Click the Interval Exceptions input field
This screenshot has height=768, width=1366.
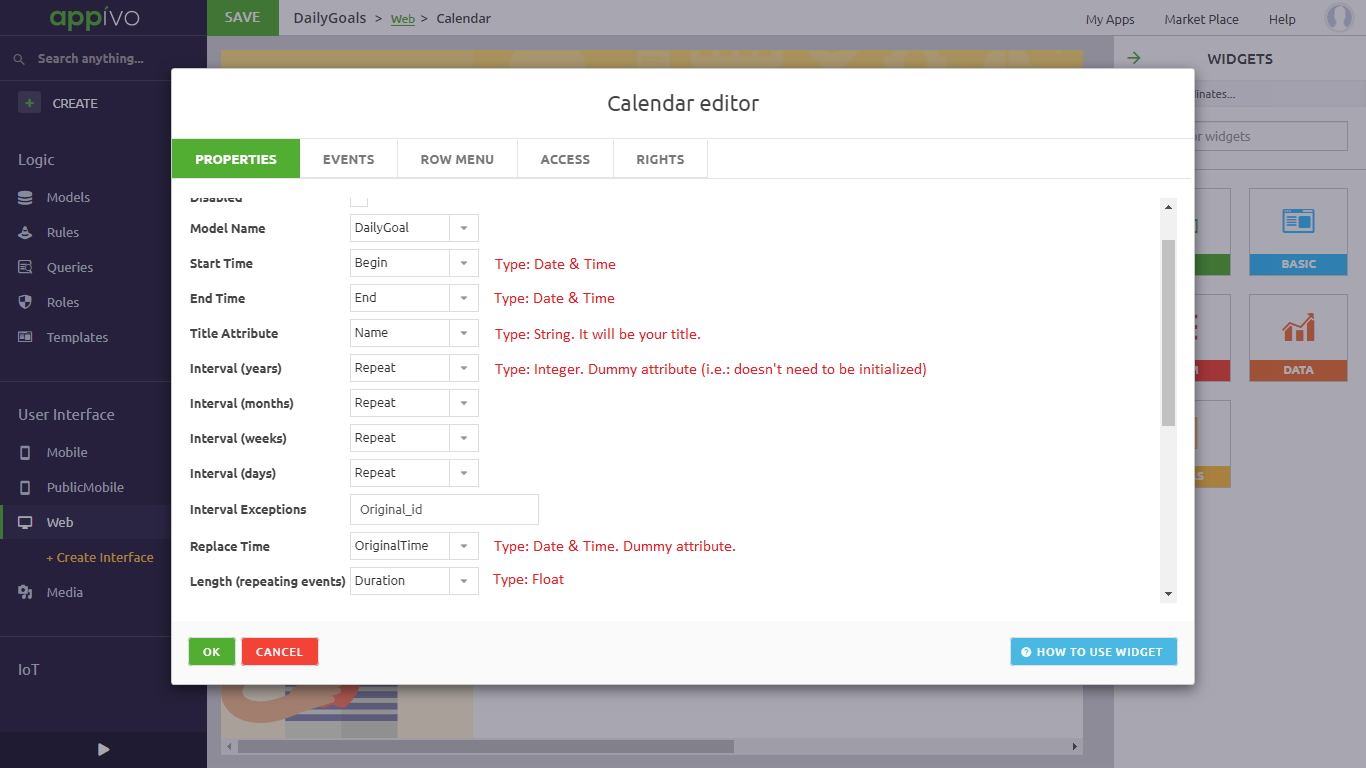[443, 509]
